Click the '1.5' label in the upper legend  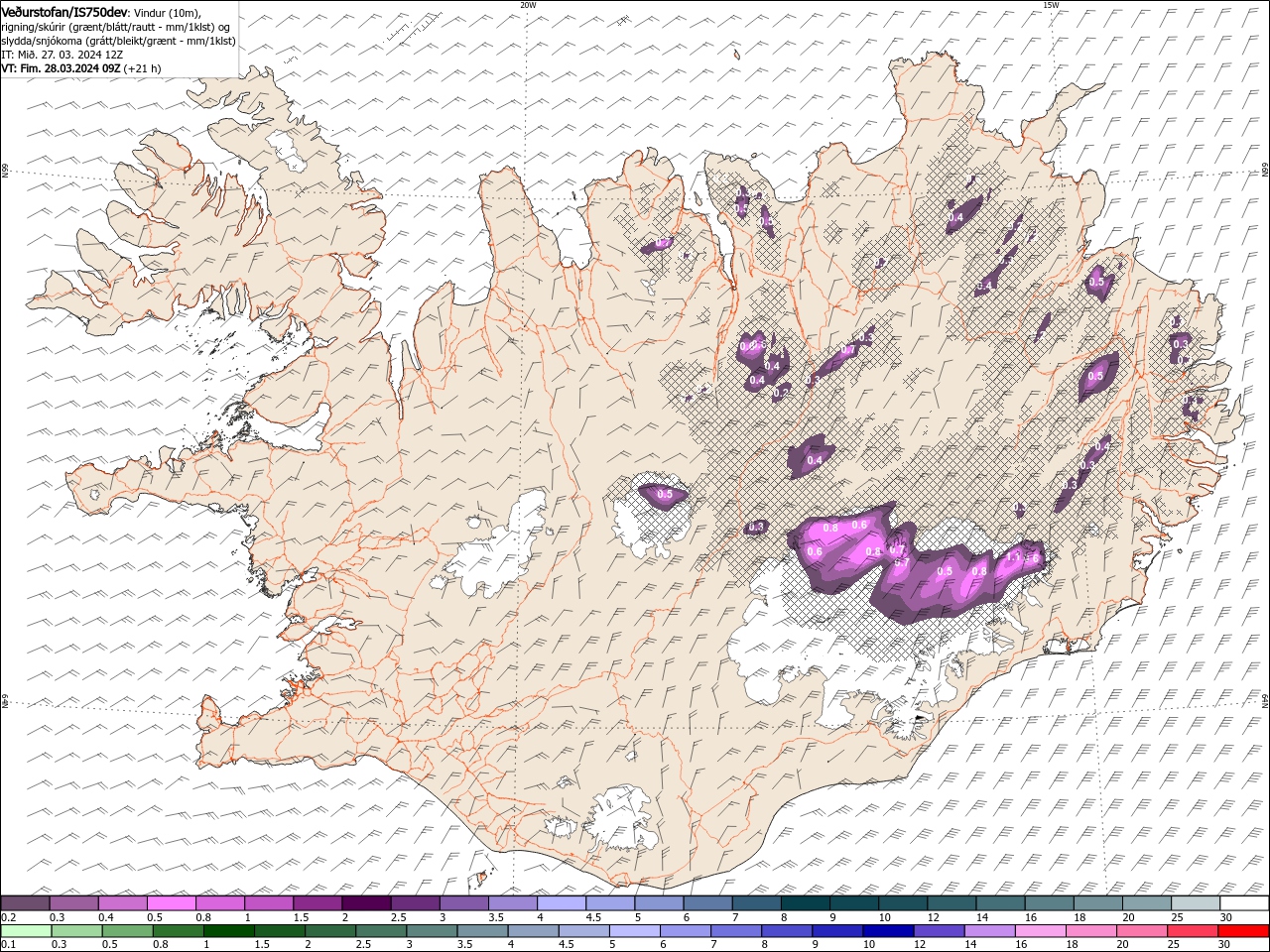pos(301,917)
